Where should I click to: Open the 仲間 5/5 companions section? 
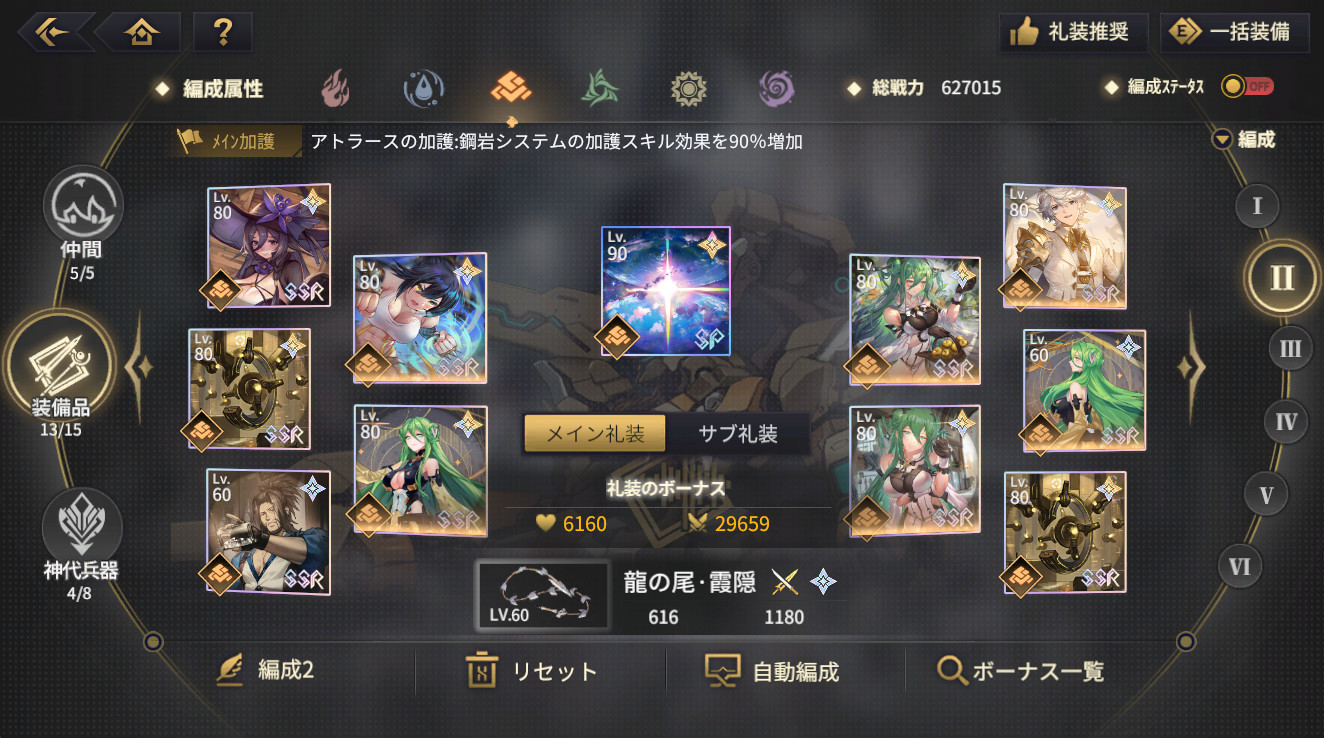coord(82,223)
